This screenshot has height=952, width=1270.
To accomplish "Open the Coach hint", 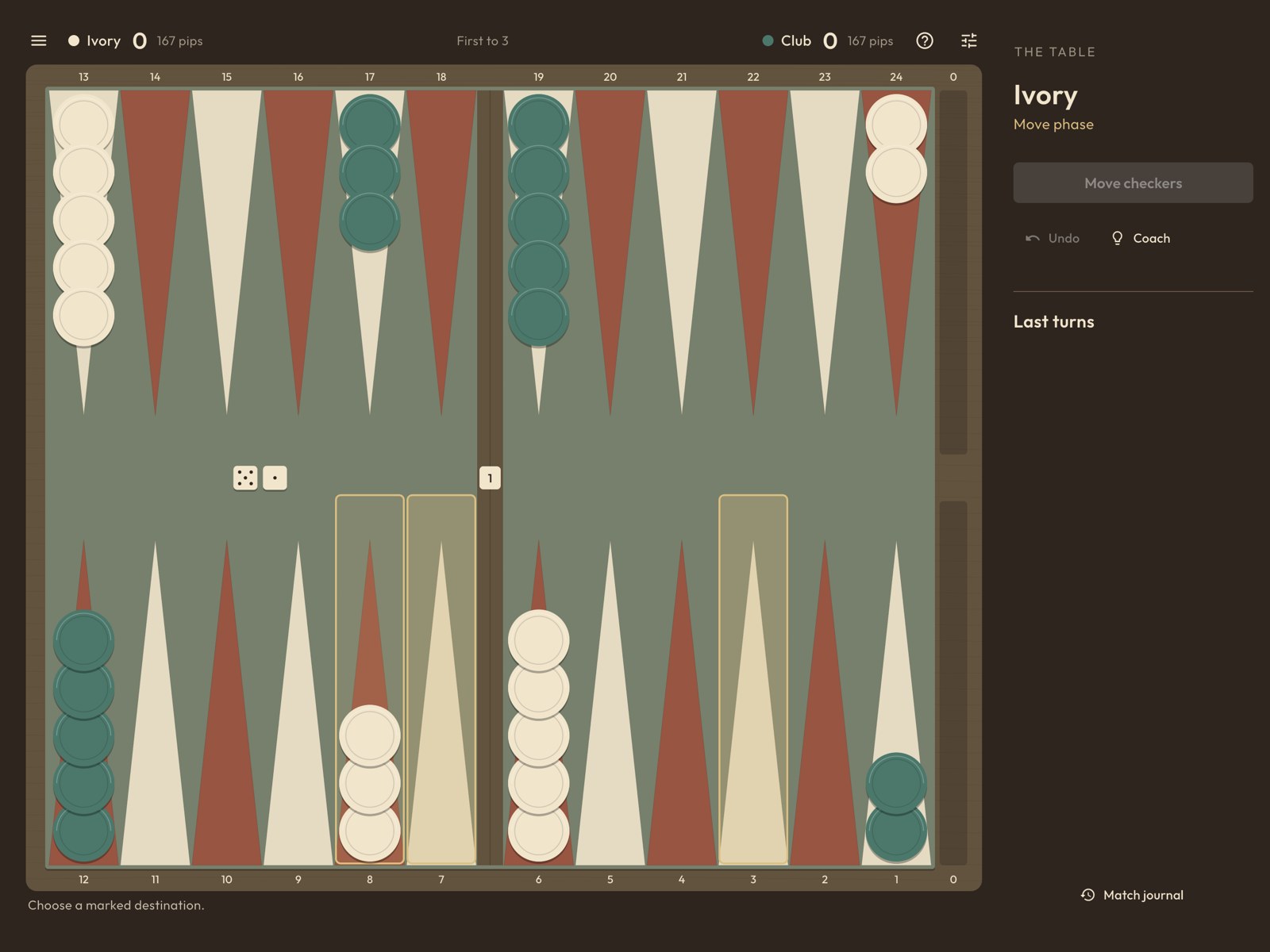I will tap(1141, 238).
